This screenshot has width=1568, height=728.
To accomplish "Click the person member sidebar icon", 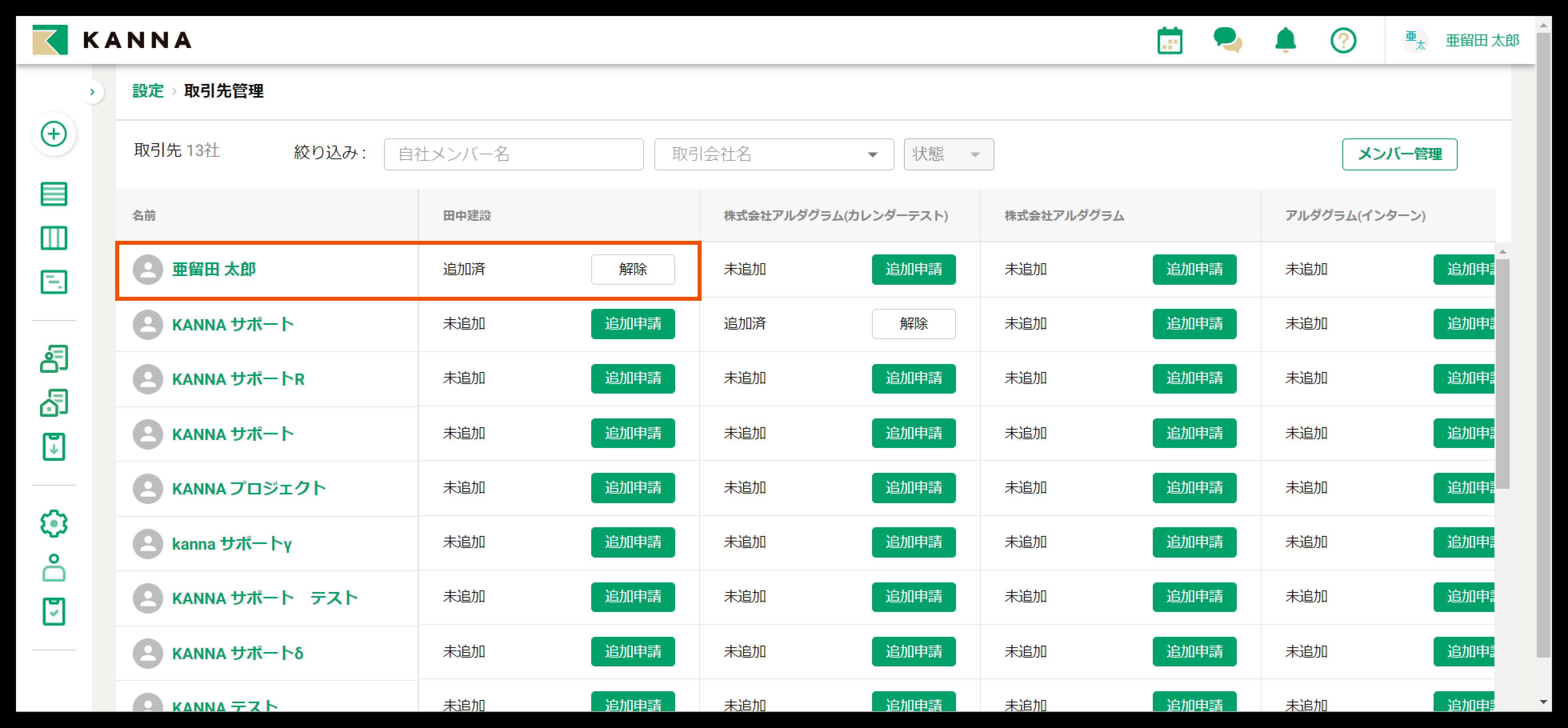I will 54,568.
